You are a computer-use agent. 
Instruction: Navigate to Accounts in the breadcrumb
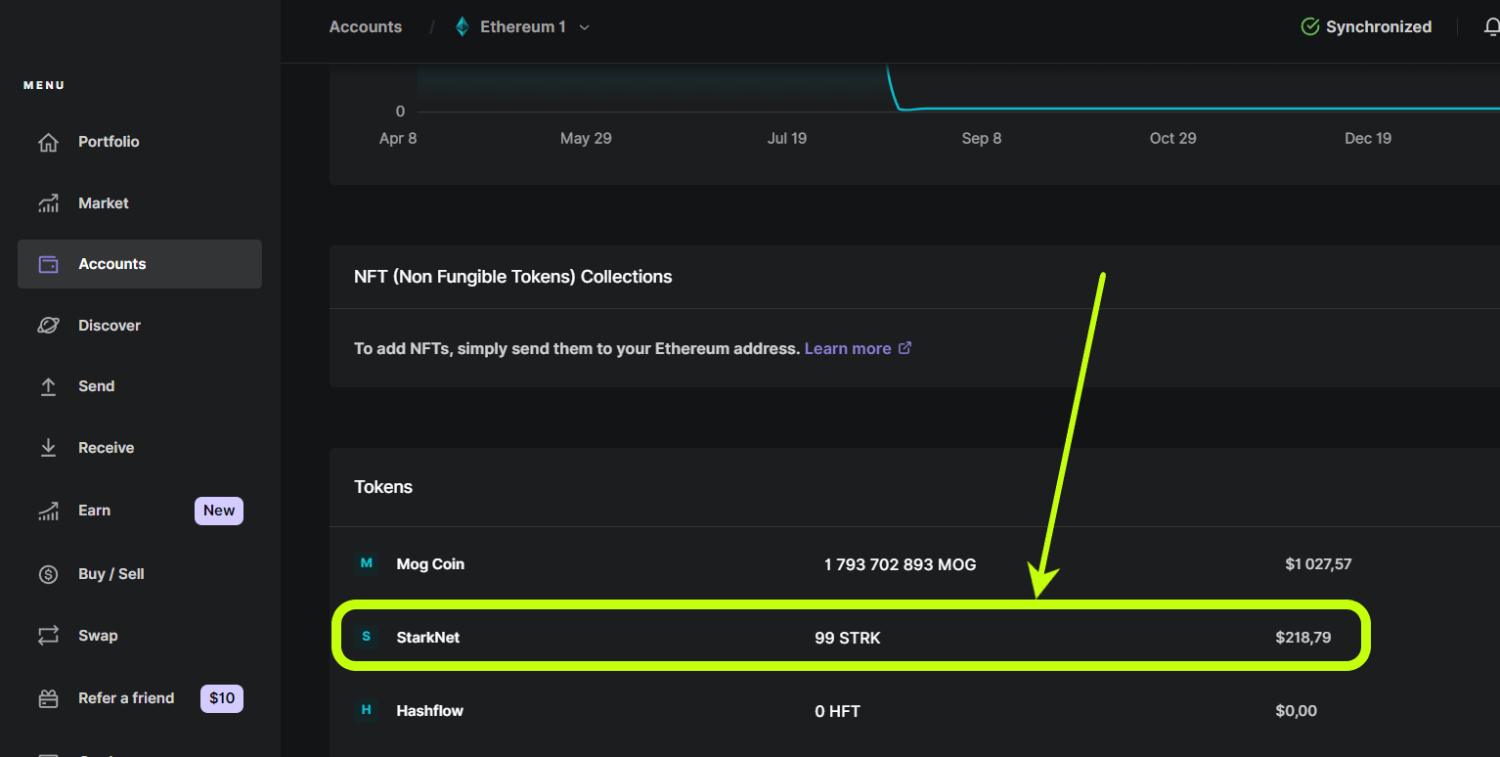click(x=365, y=27)
